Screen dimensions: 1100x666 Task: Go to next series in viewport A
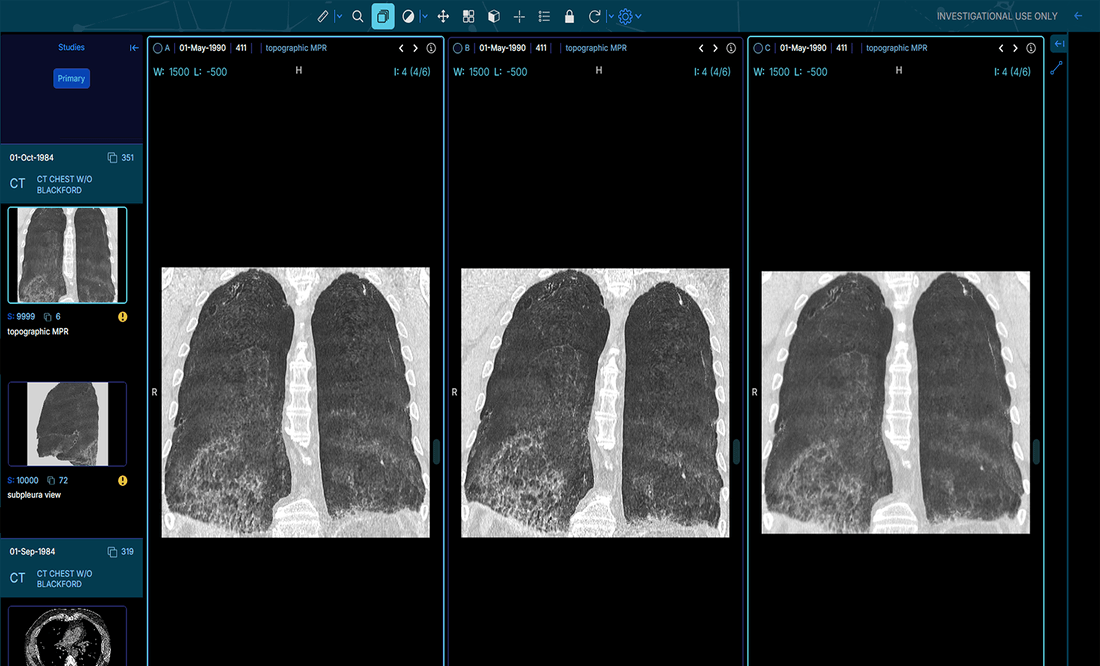[x=415, y=48]
